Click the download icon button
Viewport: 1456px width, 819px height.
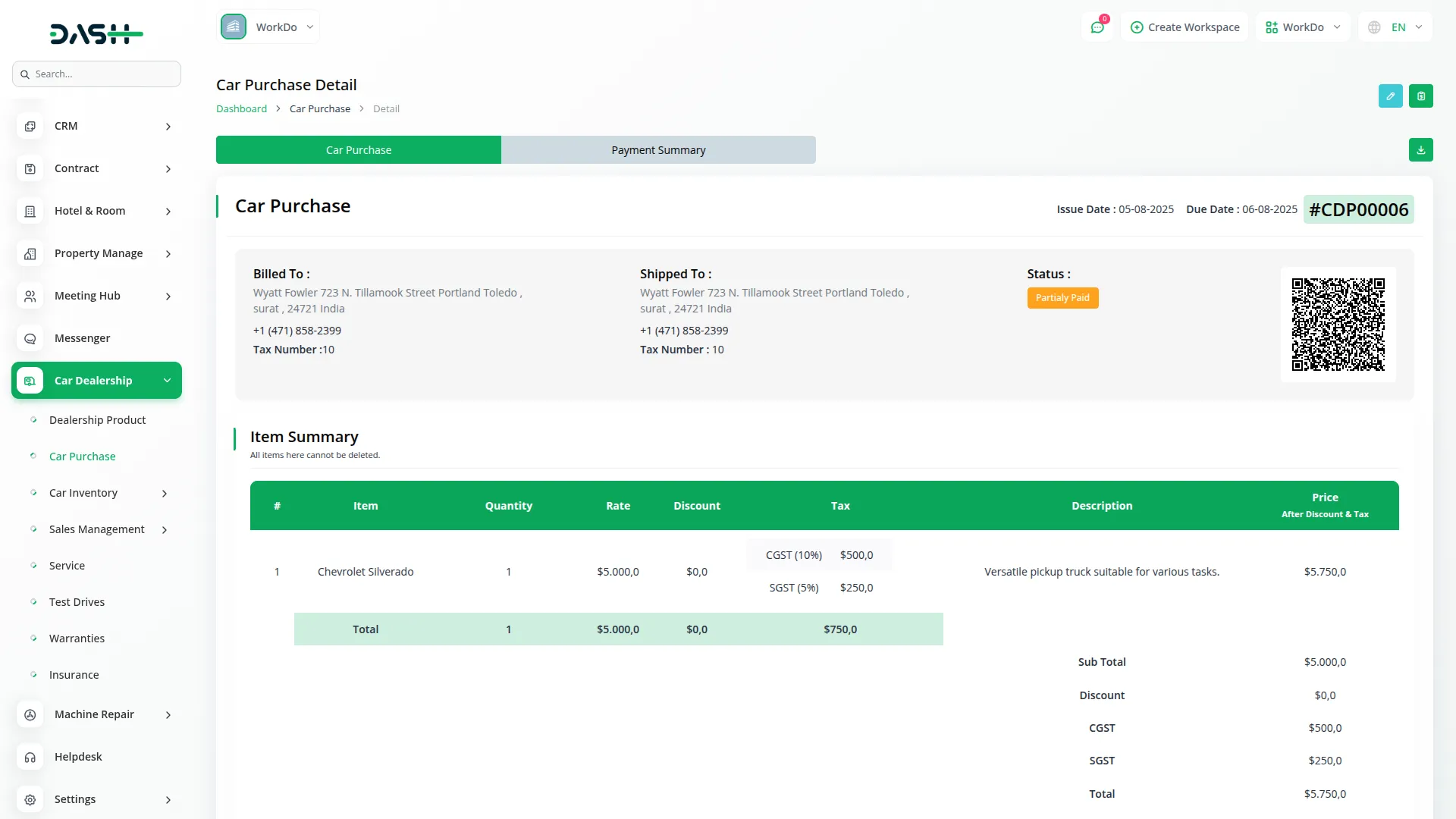tap(1421, 150)
